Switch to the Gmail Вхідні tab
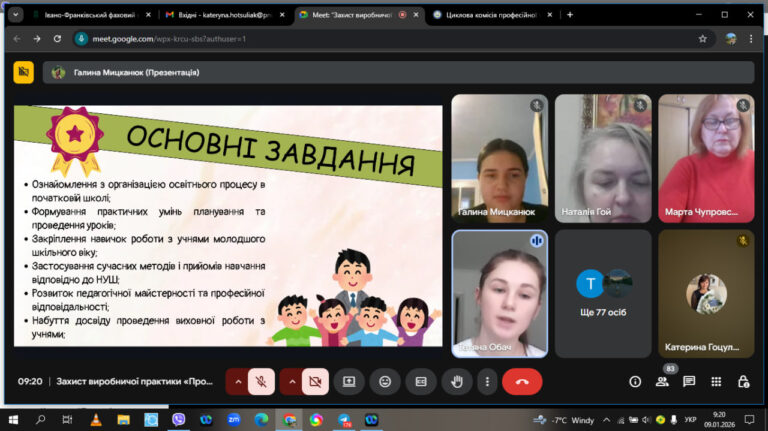 (224, 15)
